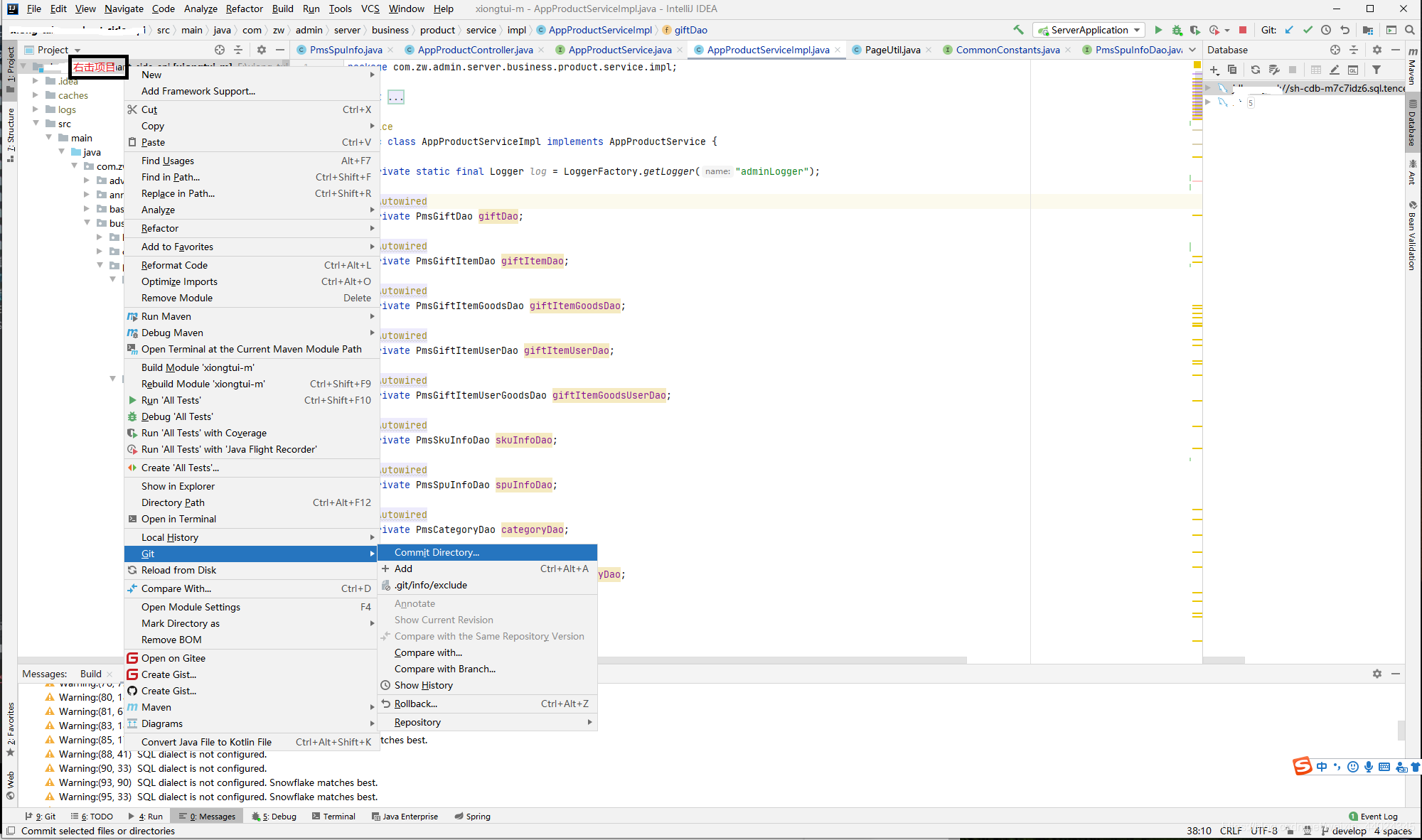Open the VCS menu

point(370,9)
